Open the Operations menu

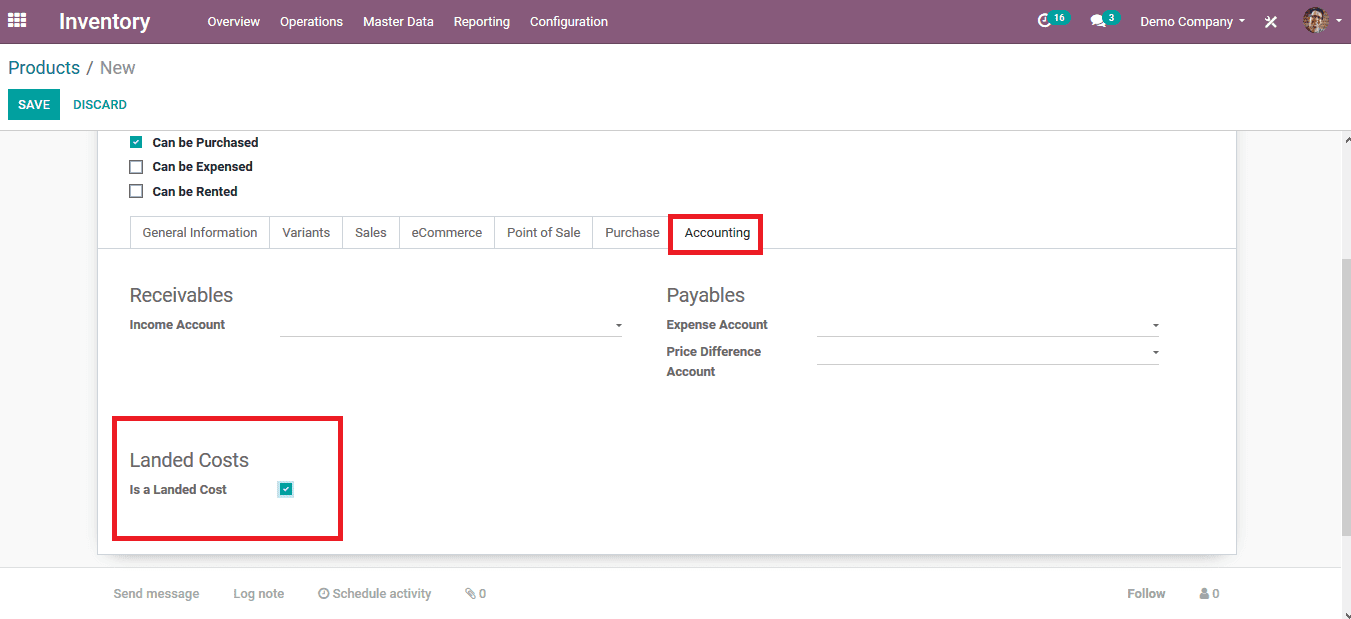point(311,21)
